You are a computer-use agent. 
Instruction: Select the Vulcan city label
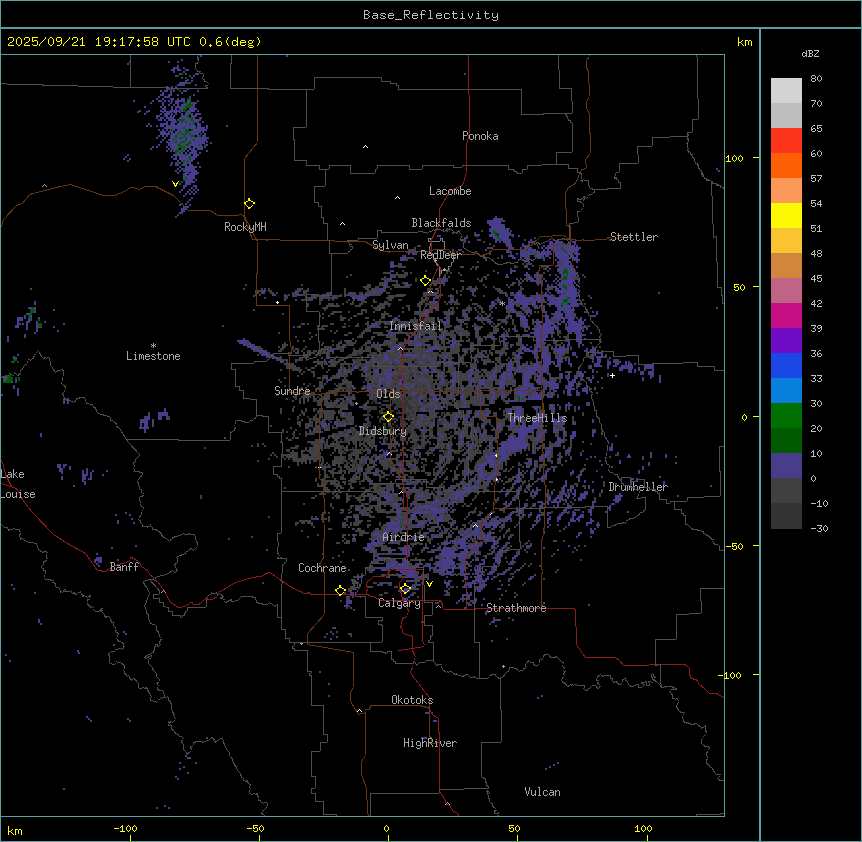coord(542,792)
